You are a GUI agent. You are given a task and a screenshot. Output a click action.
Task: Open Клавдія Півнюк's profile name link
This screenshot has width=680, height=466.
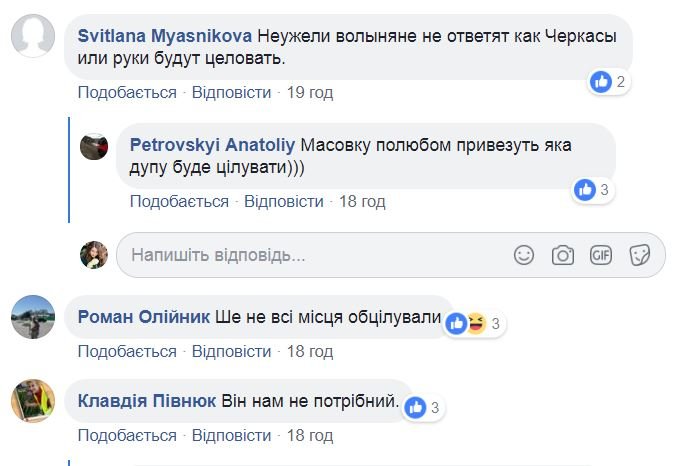(x=146, y=401)
